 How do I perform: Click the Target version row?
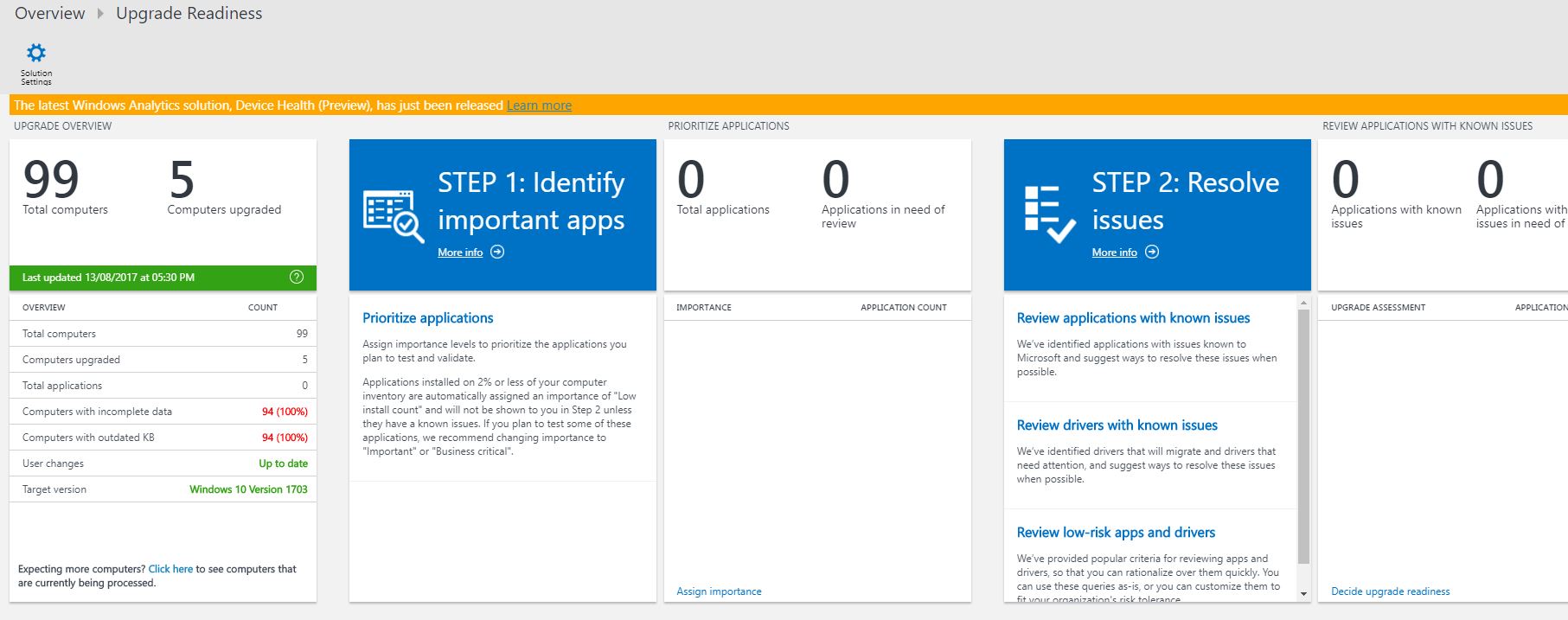(x=163, y=489)
